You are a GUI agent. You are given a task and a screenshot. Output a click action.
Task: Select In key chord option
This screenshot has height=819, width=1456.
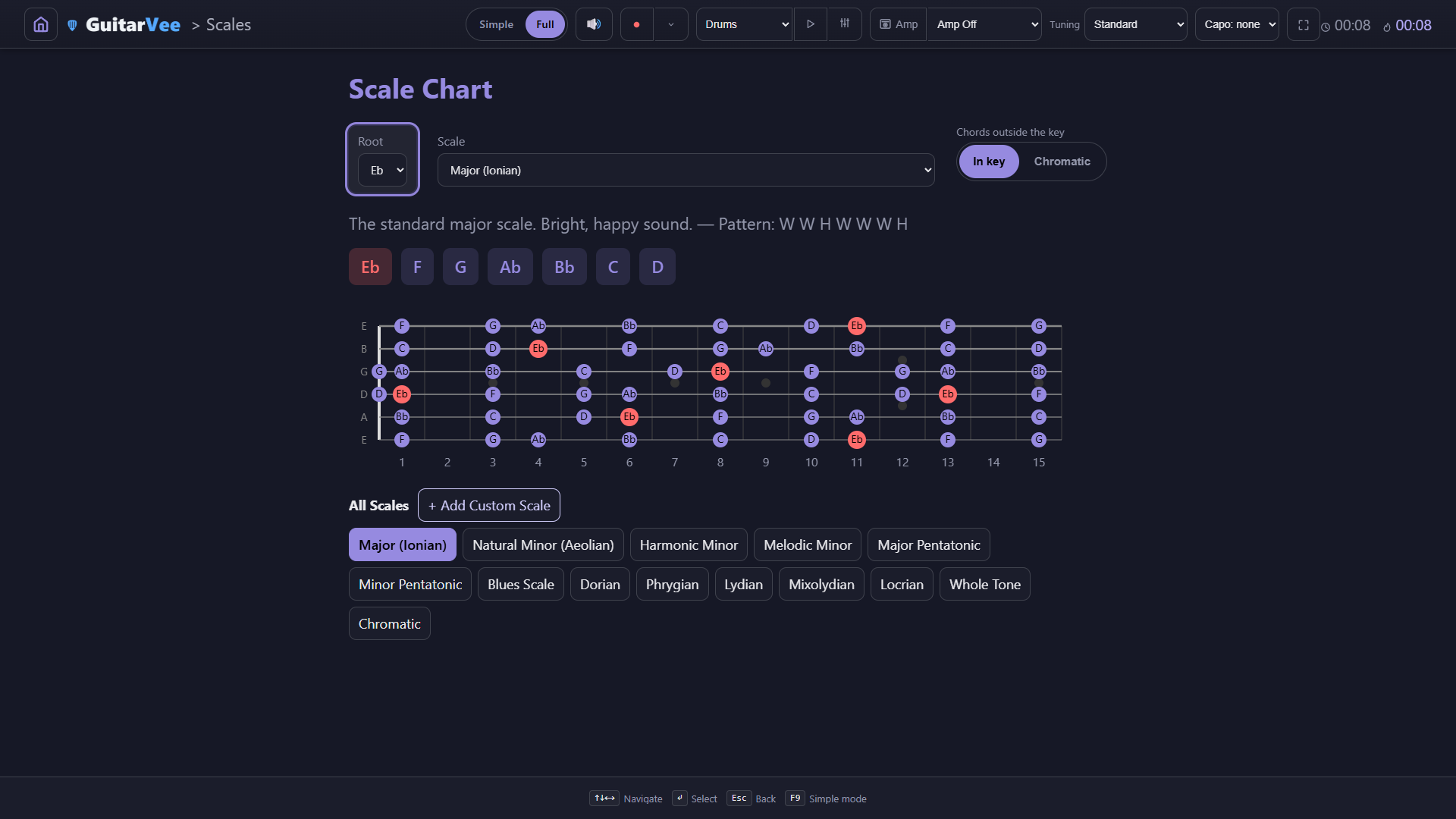coord(989,162)
